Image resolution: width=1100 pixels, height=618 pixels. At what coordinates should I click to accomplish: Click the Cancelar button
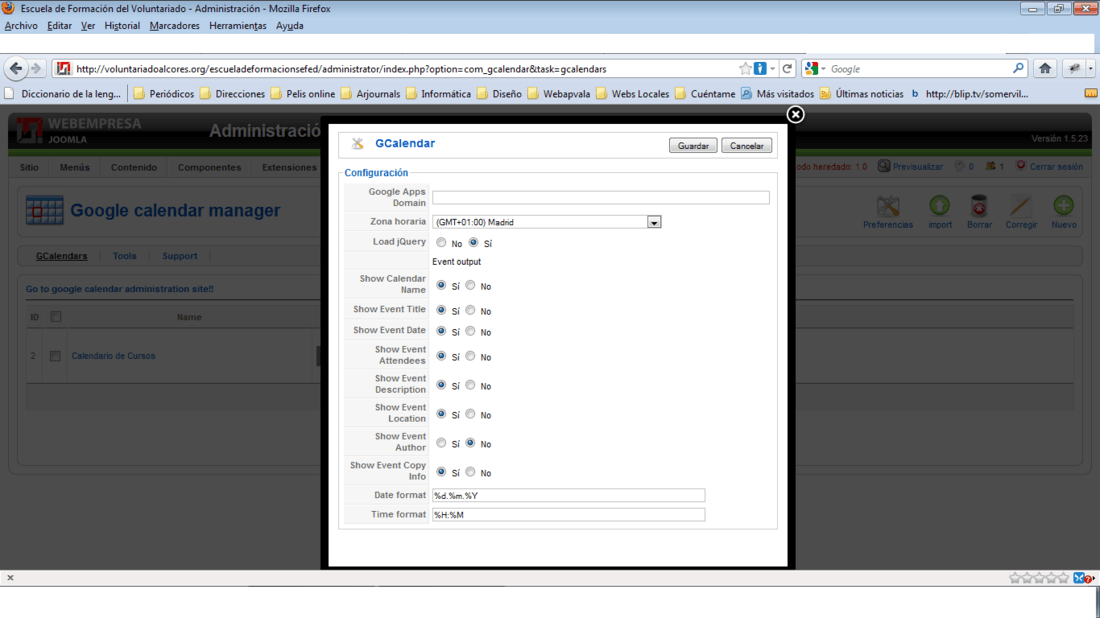point(746,146)
